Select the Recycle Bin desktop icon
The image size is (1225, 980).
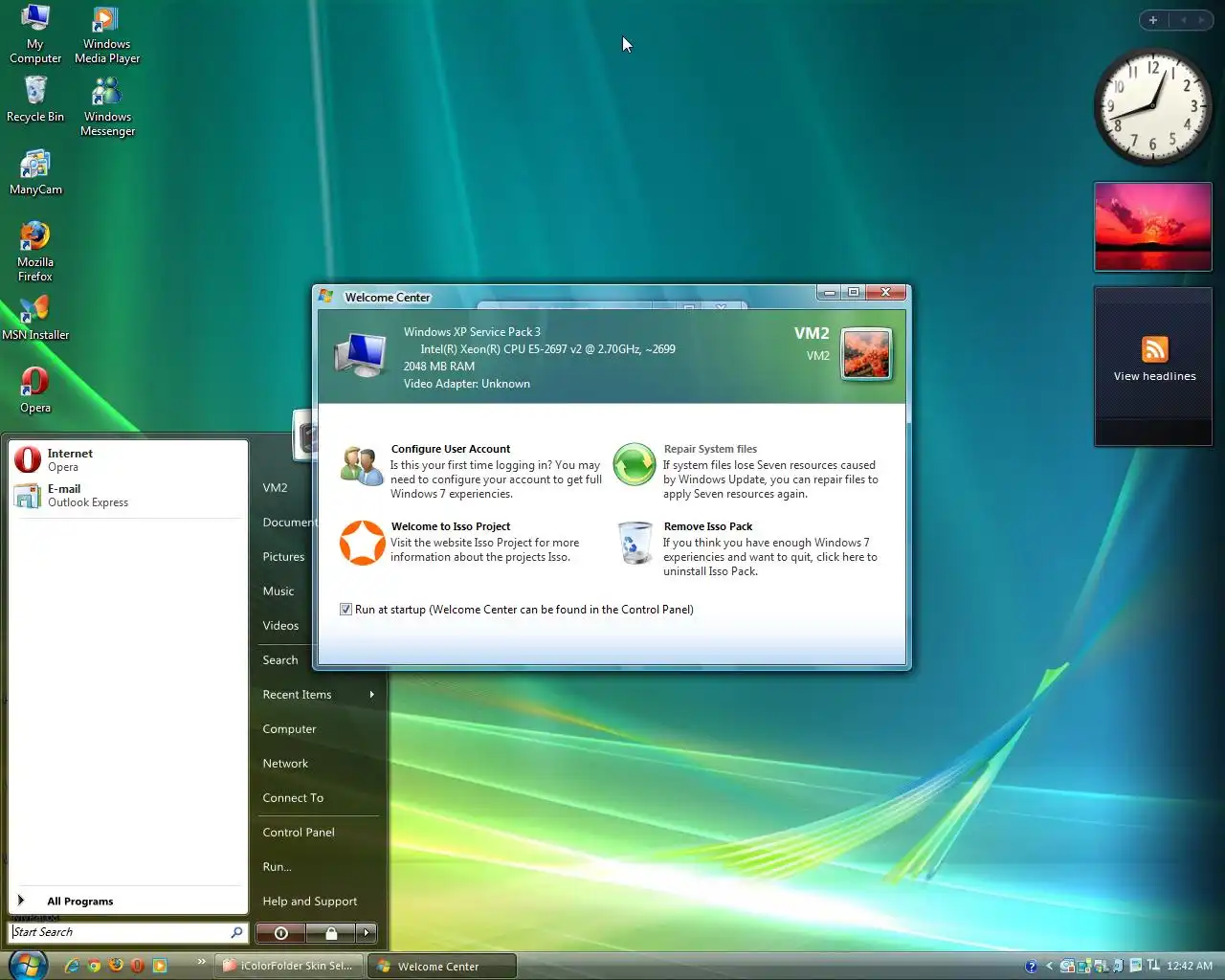pos(35,100)
